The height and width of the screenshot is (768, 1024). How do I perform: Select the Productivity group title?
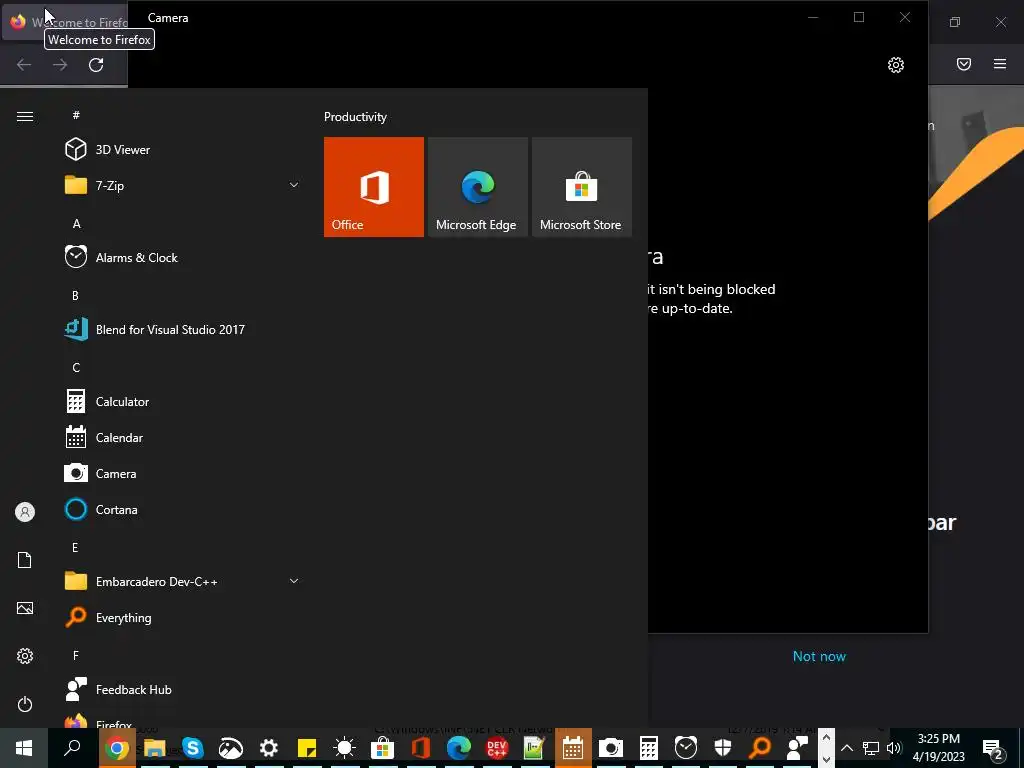[x=355, y=117]
